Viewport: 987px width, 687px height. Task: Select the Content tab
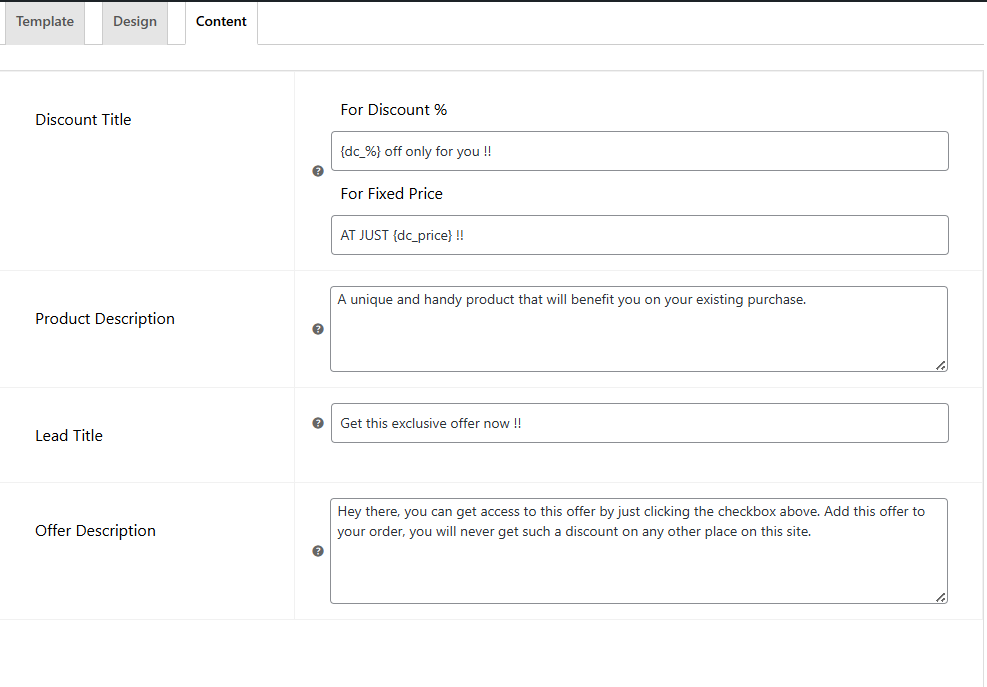[x=221, y=23]
